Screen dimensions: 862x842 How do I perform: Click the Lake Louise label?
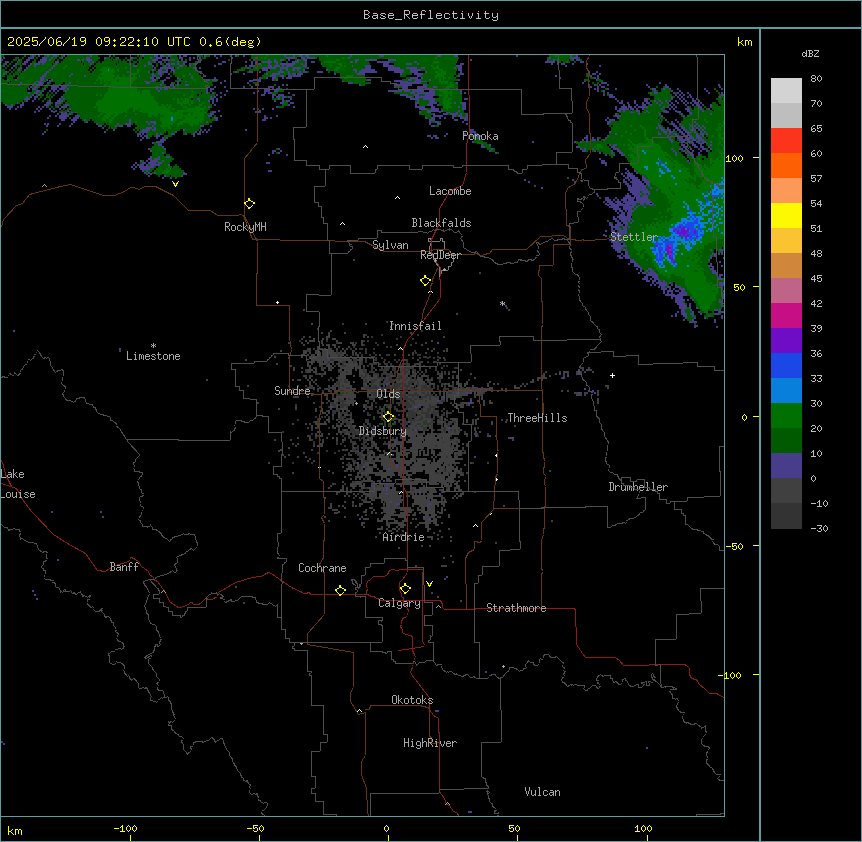[x=18, y=484]
